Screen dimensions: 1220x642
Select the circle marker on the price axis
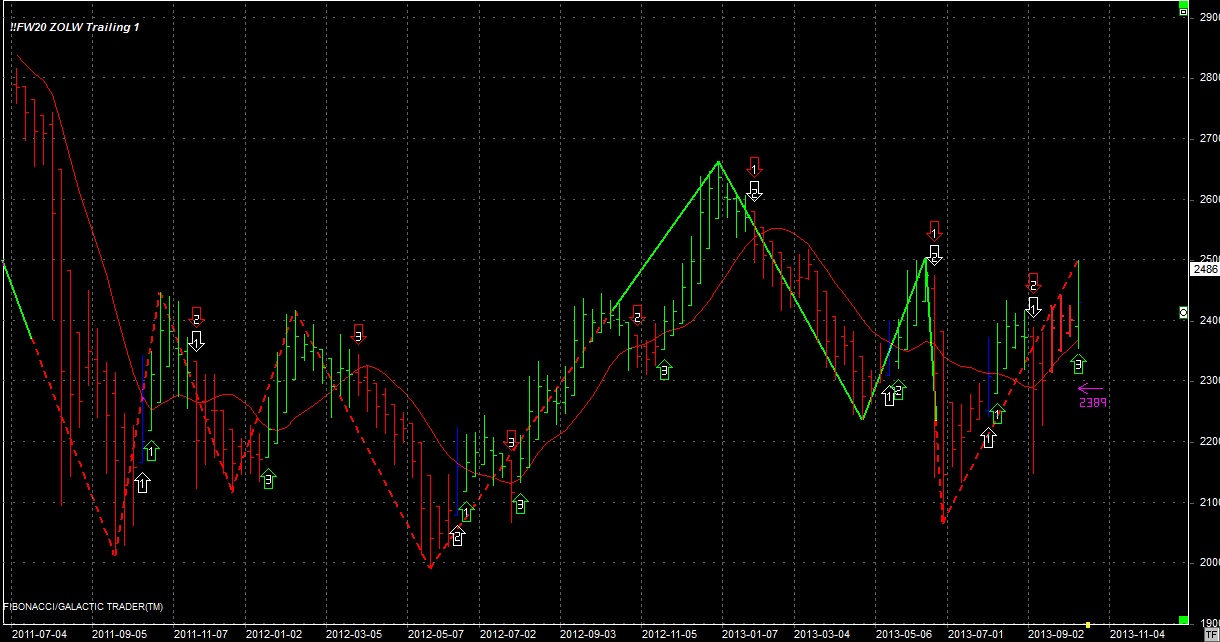(x=1183, y=313)
